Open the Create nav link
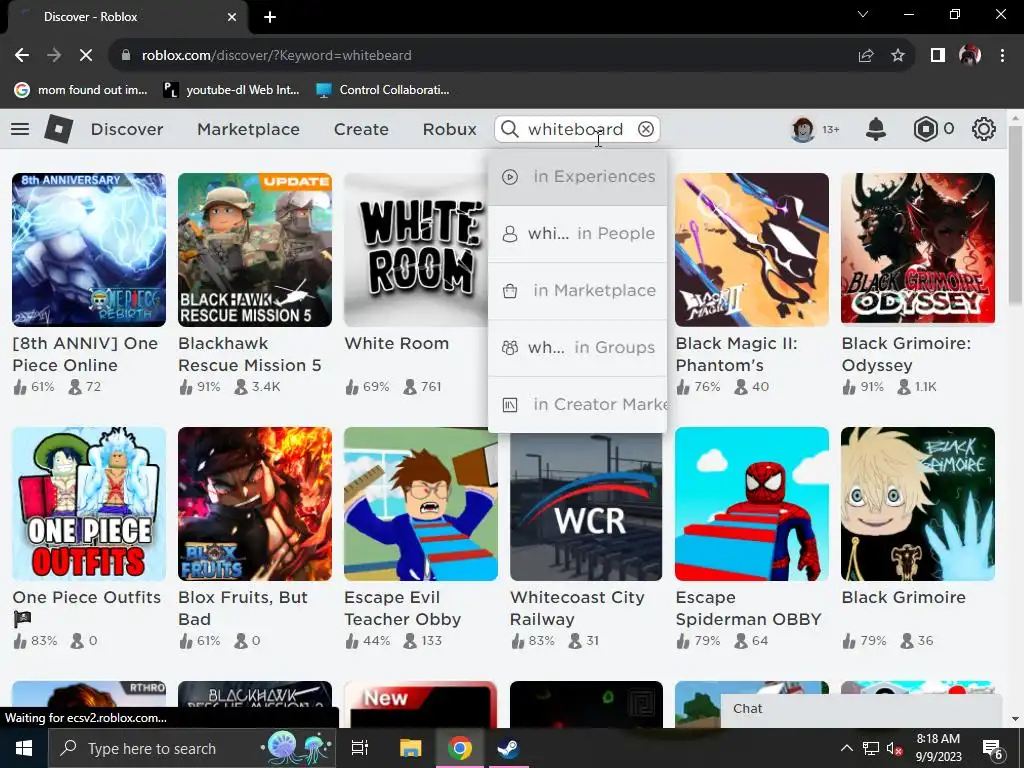Viewport: 1024px width, 768px height. 361,129
